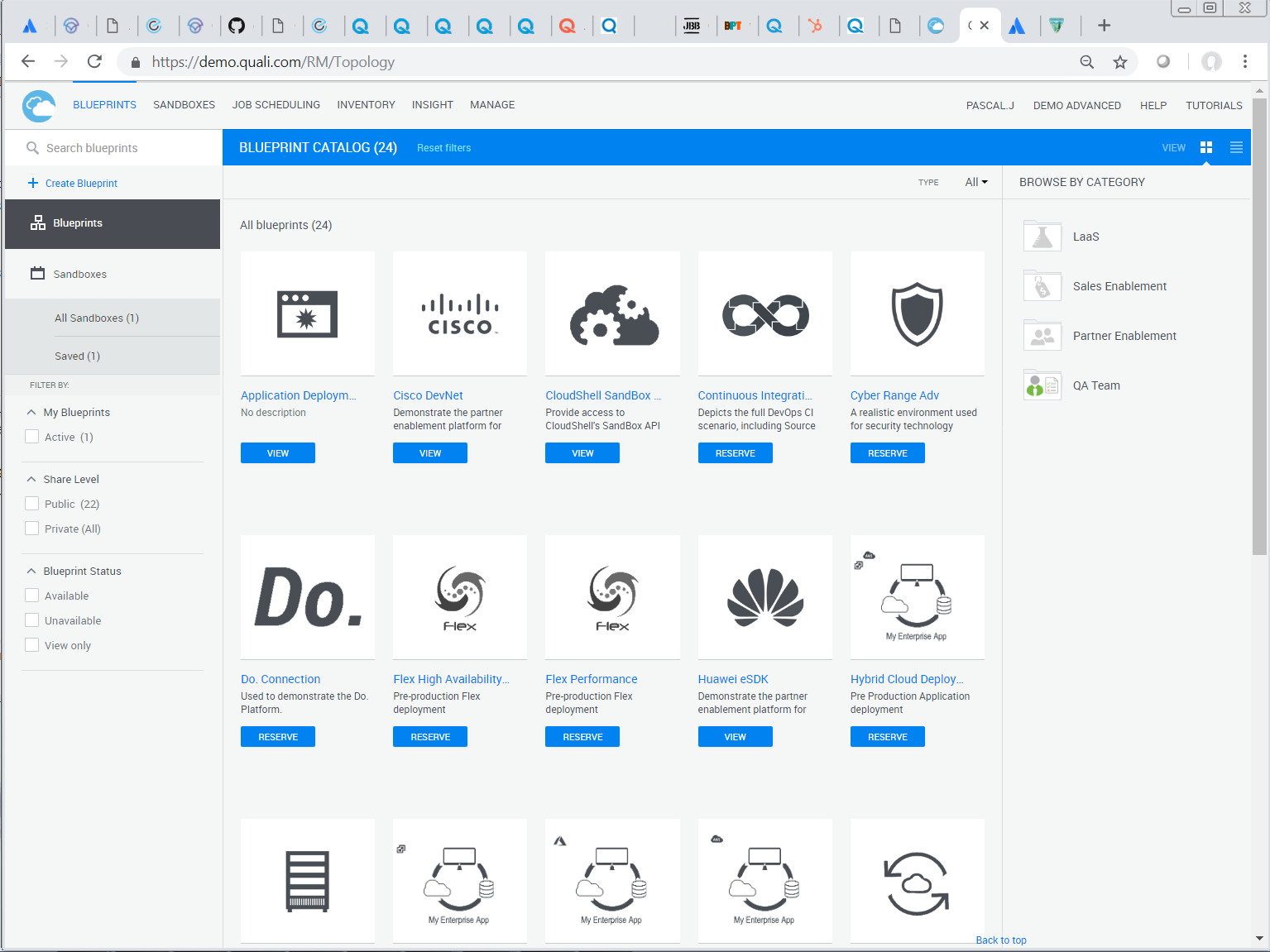Image resolution: width=1270 pixels, height=952 pixels.
Task: Click the GitHub tab icon in browser
Action: [237, 26]
